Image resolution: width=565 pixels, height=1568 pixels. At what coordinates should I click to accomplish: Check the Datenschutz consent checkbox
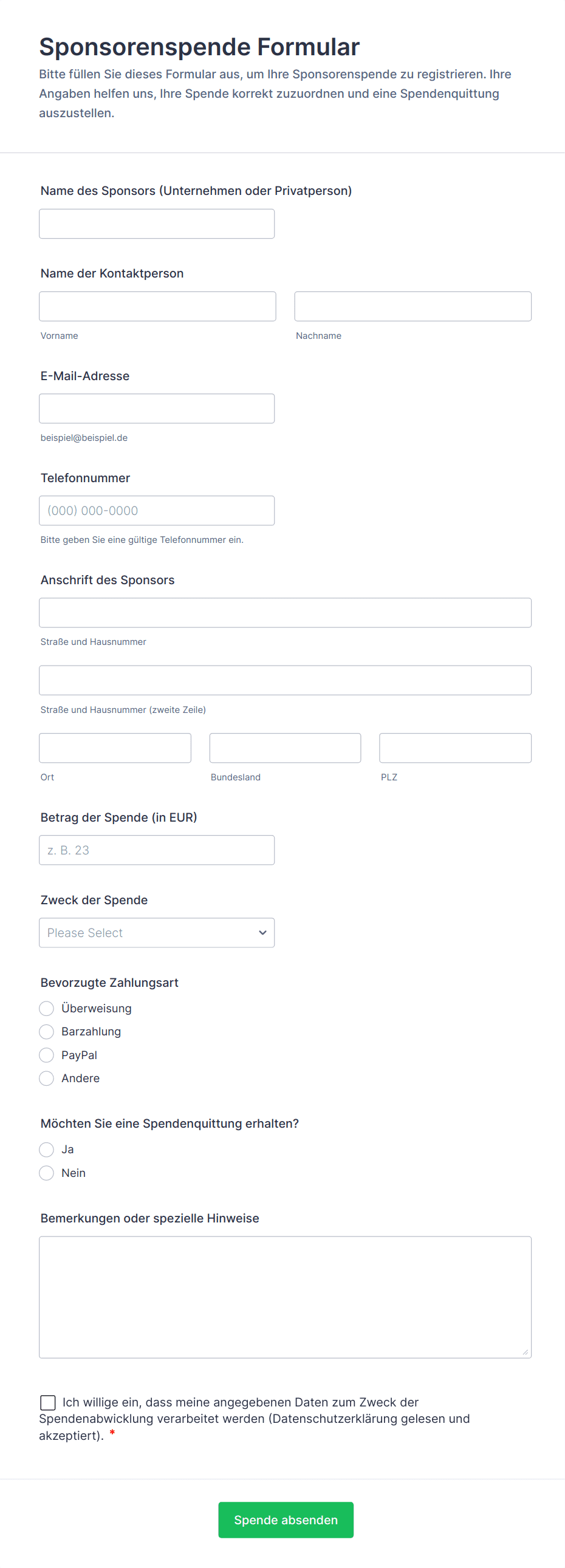tap(47, 1402)
